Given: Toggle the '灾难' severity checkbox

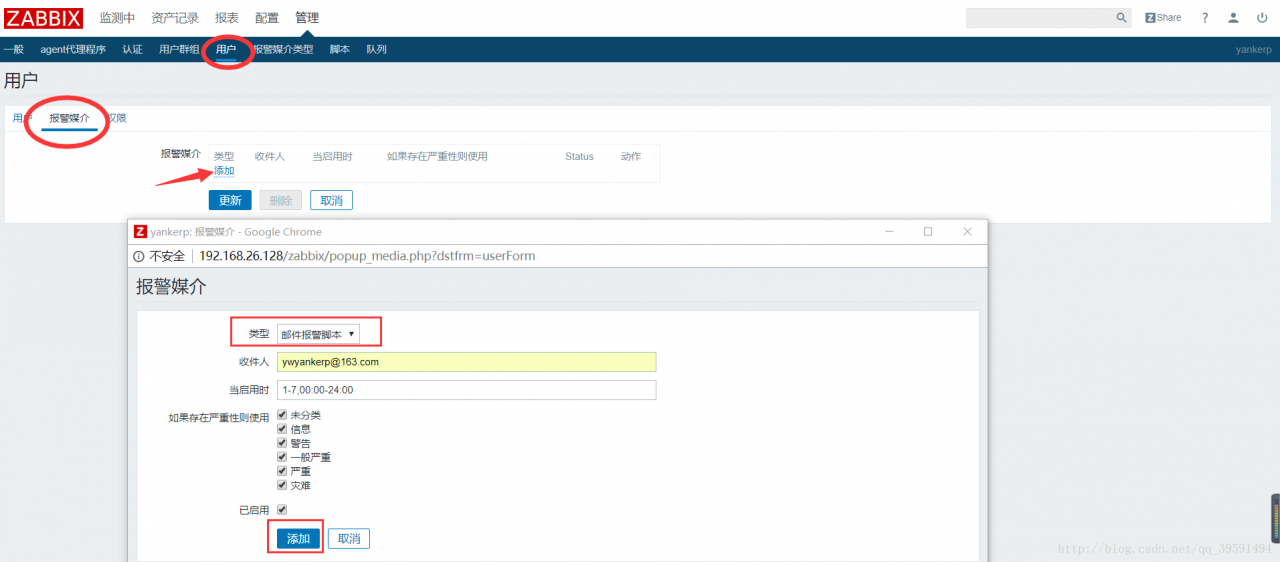Looking at the screenshot, I should [283, 485].
